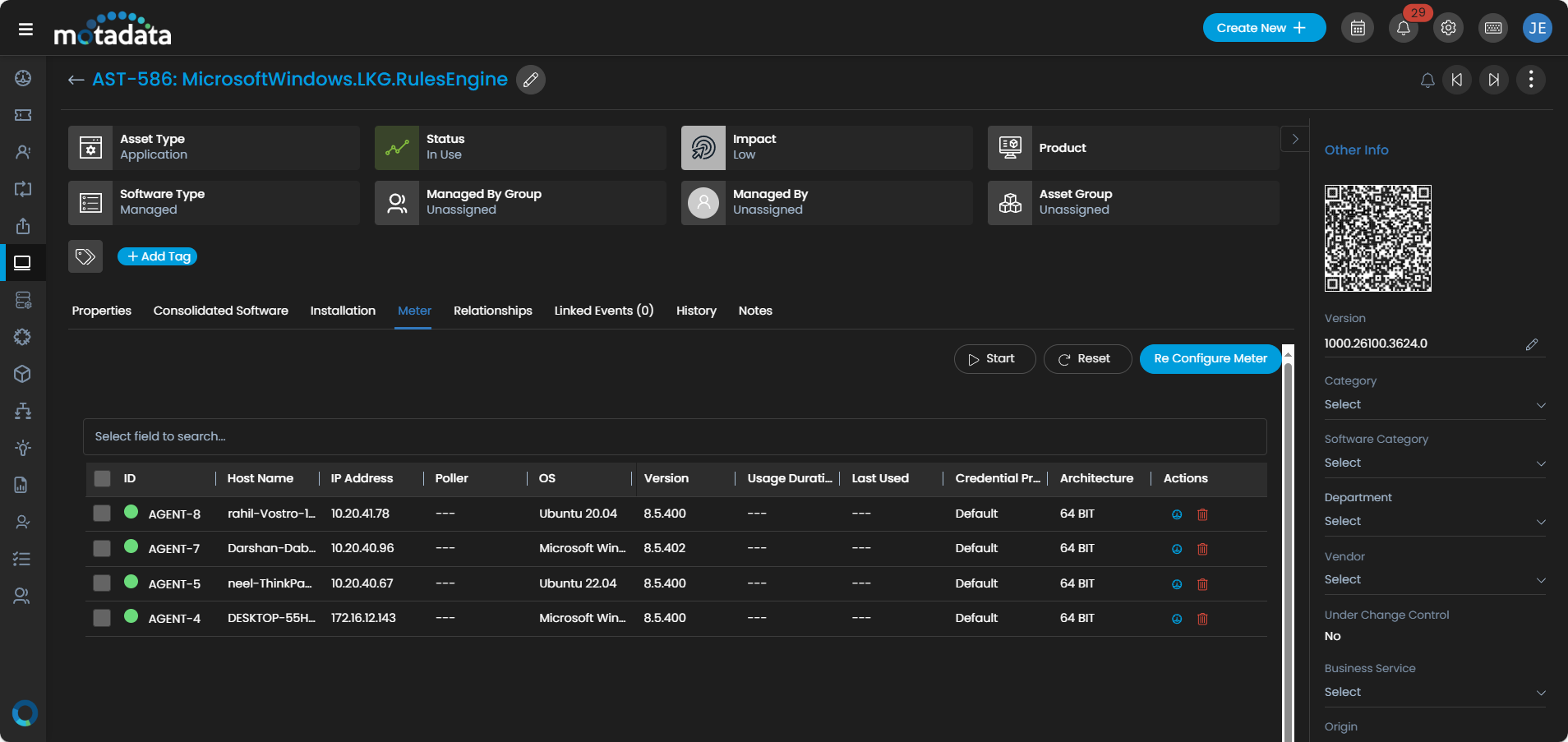Screen dimensions: 1568x742
Task: Go back using the left arrow
Action: pos(76,80)
